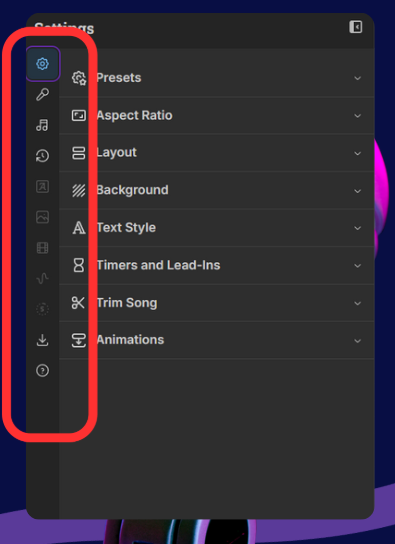This screenshot has height=544, width=395.
Task: Click the dimmed image sidebar icon
Action: pos(43,217)
